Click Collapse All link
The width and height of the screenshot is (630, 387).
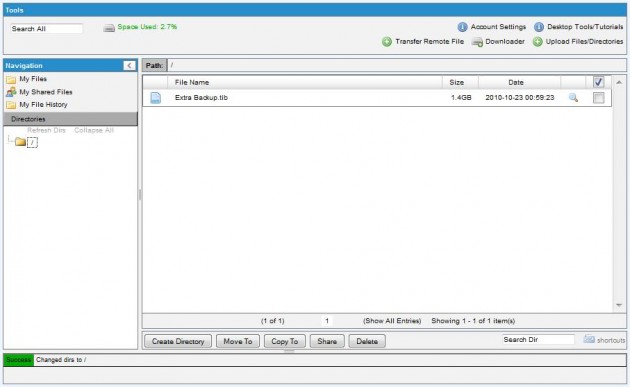click(x=94, y=130)
